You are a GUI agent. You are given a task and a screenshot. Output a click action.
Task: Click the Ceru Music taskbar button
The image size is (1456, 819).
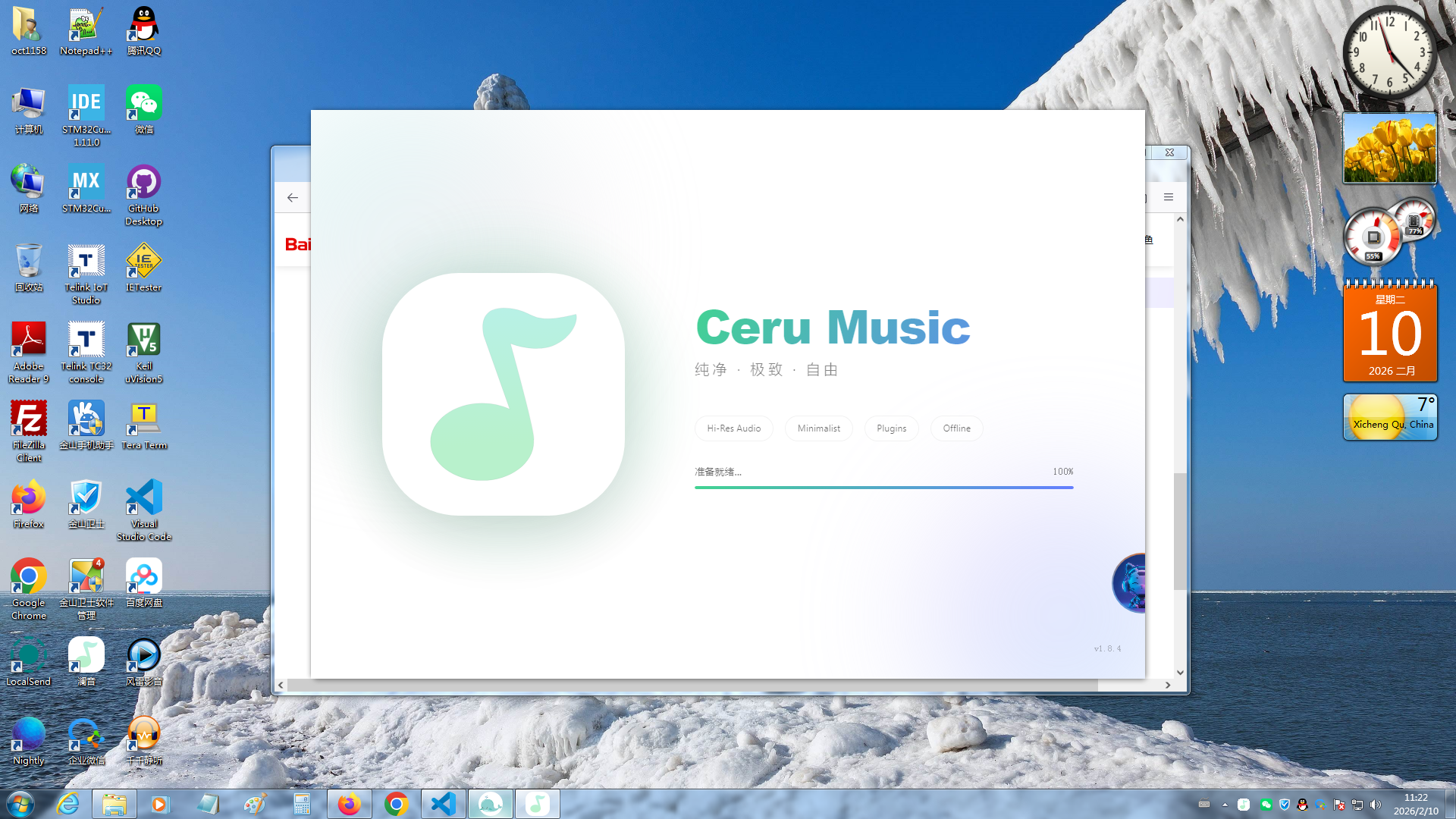pos(538,804)
